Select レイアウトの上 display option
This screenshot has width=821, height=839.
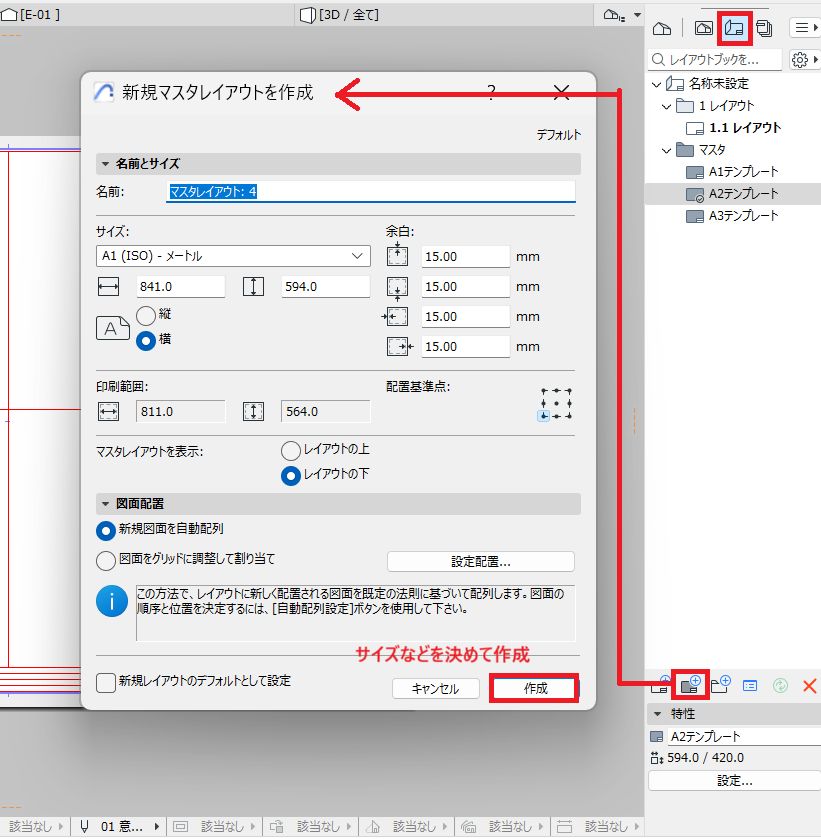[291, 451]
